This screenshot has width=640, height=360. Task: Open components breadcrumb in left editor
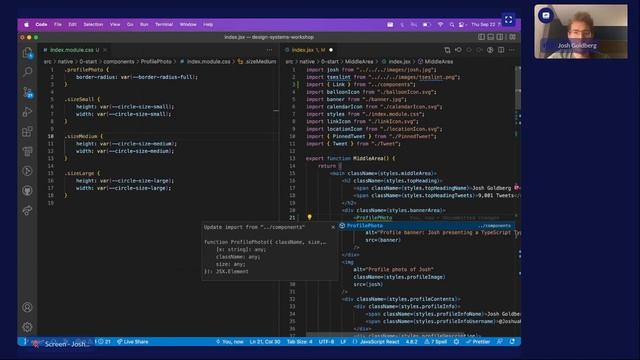tap(118, 62)
